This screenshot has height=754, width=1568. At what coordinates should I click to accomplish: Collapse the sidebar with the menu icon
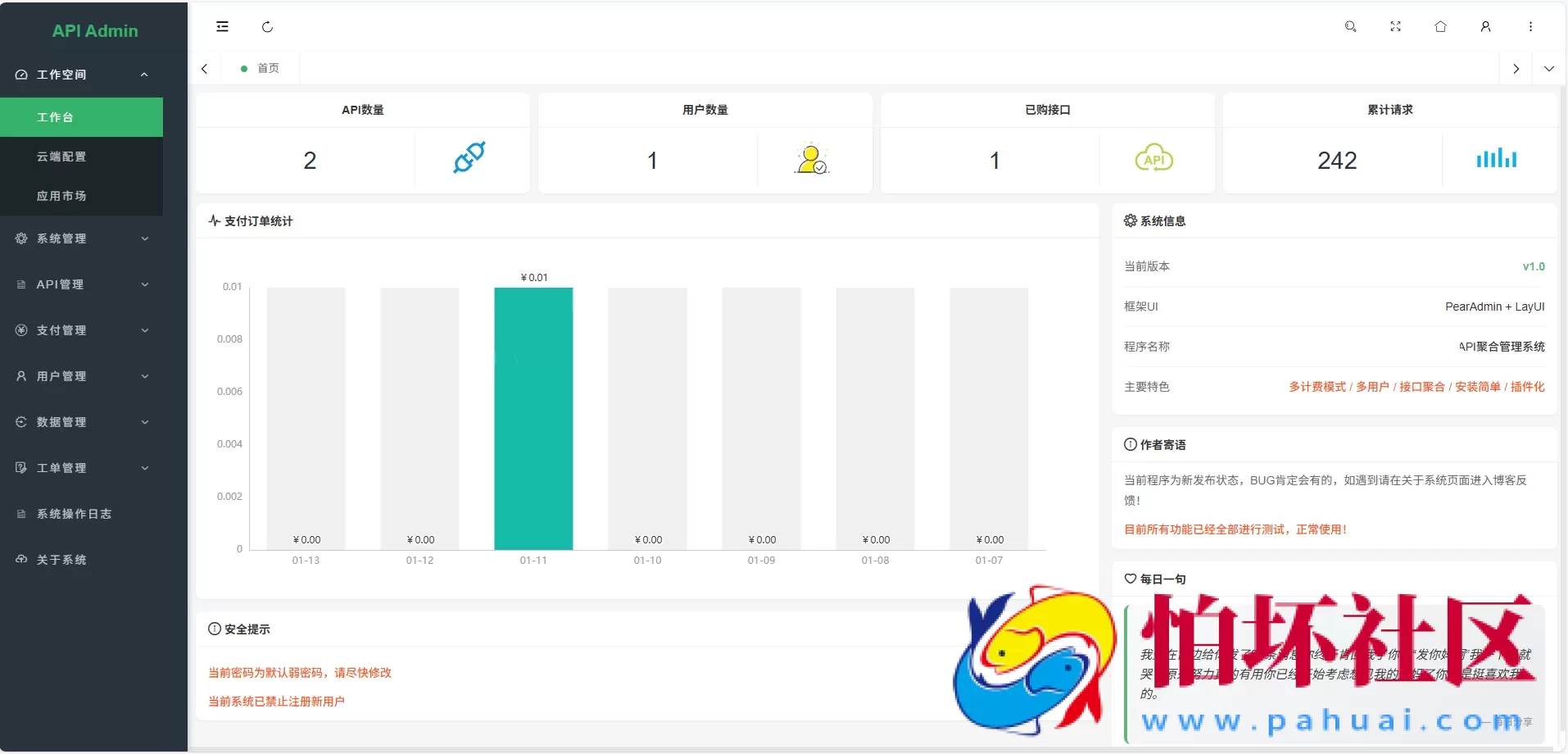coord(222,27)
